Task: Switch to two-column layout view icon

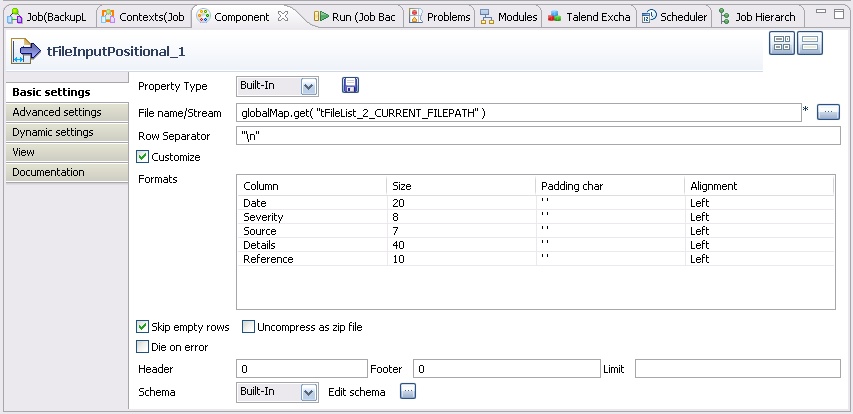Action: (781, 44)
